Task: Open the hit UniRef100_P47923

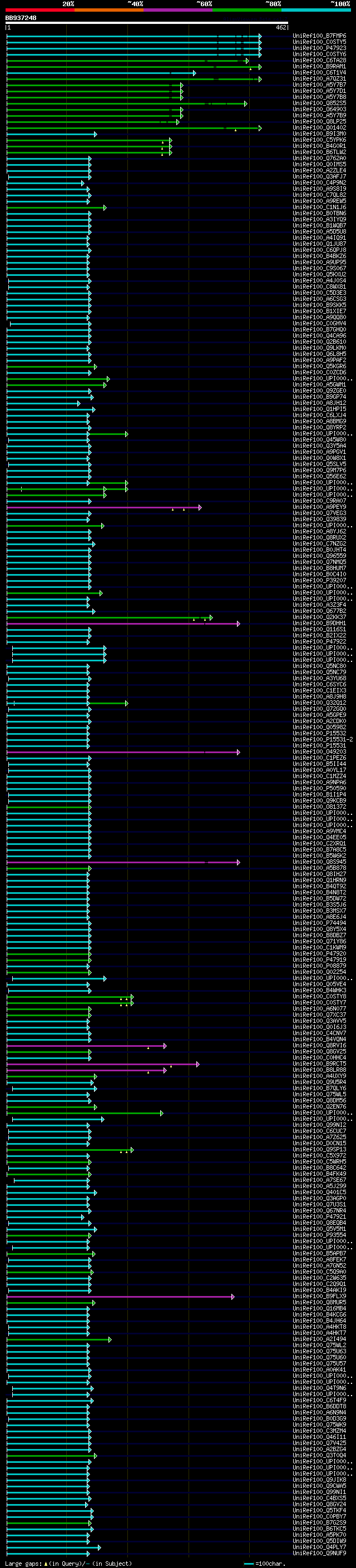Action: pyautogui.click(x=319, y=48)
